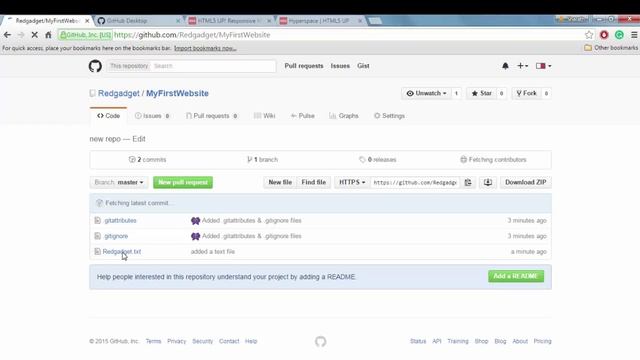Open the .gitignore file
640x360 pixels.
point(116,236)
